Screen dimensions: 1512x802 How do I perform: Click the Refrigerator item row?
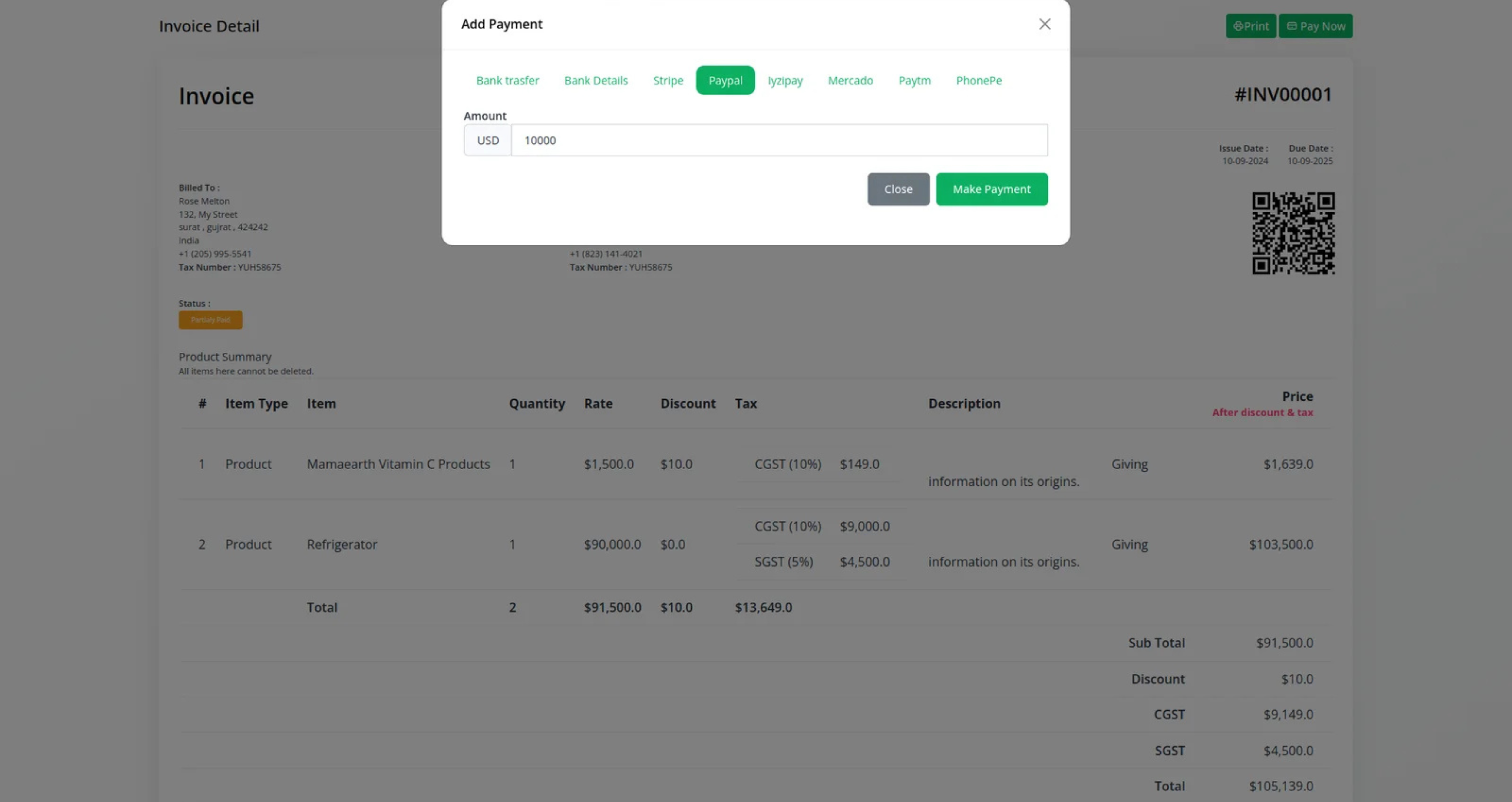click(x=342, y=544)
